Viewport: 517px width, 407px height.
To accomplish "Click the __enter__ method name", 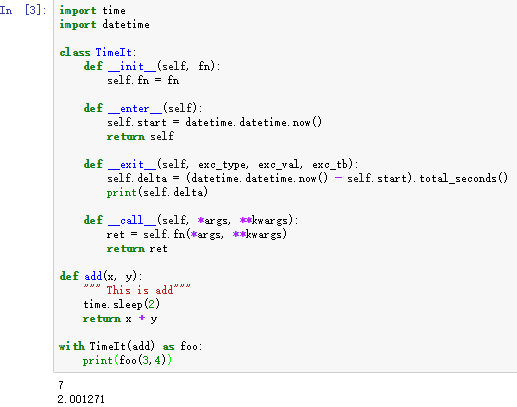I will point(135,108).
